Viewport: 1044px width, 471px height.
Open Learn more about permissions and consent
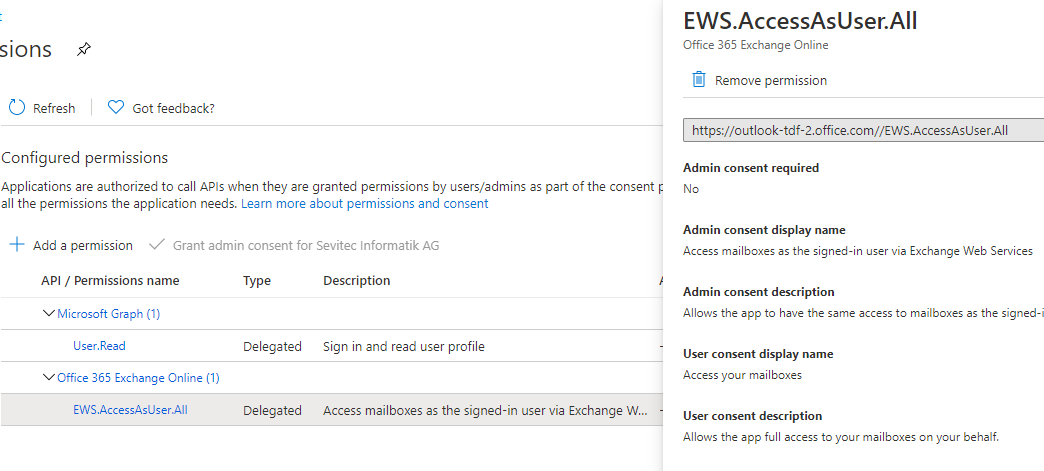(364, 203)
